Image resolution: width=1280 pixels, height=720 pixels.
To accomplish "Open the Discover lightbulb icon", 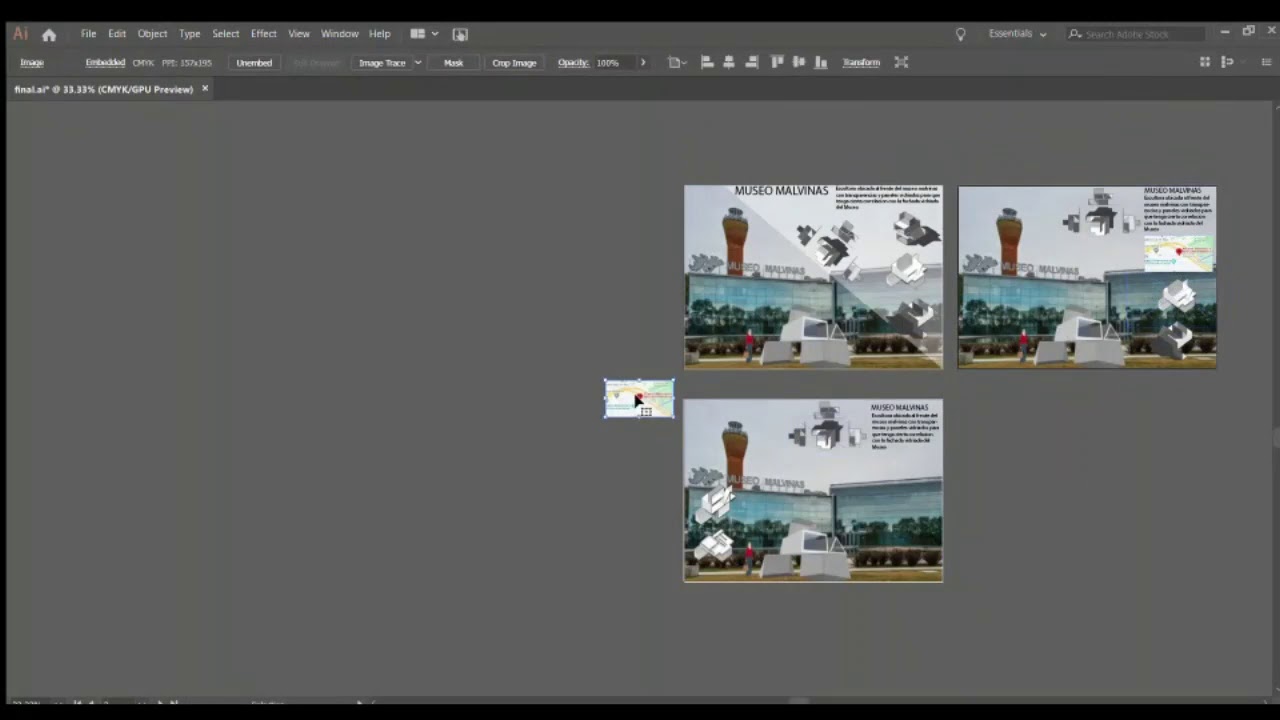I will pos(960,34).
